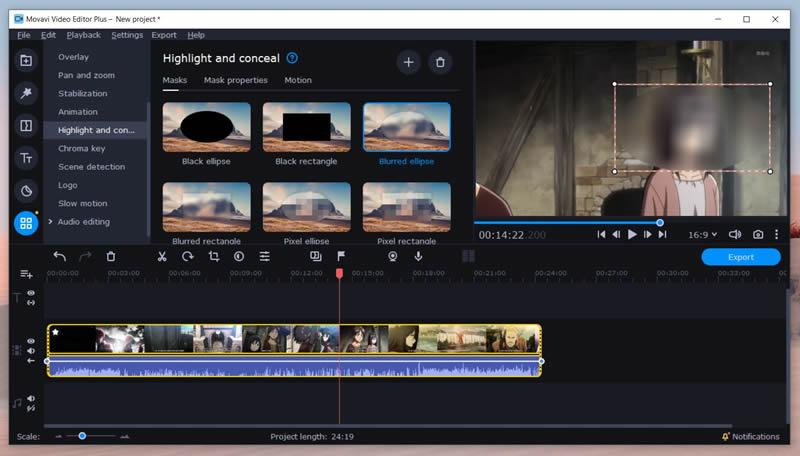This screenshot has width=800, height=456.
Task: Open the Filters magic wand tab
Action: coord(26,93)
